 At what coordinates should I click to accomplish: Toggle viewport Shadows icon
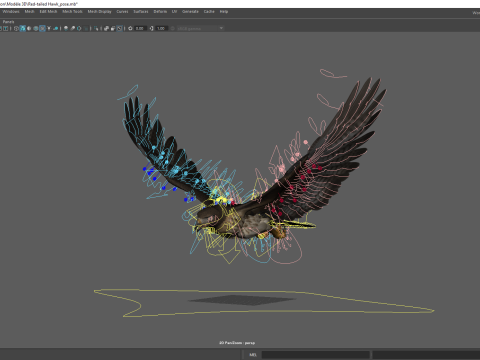[x=56, y=28]
